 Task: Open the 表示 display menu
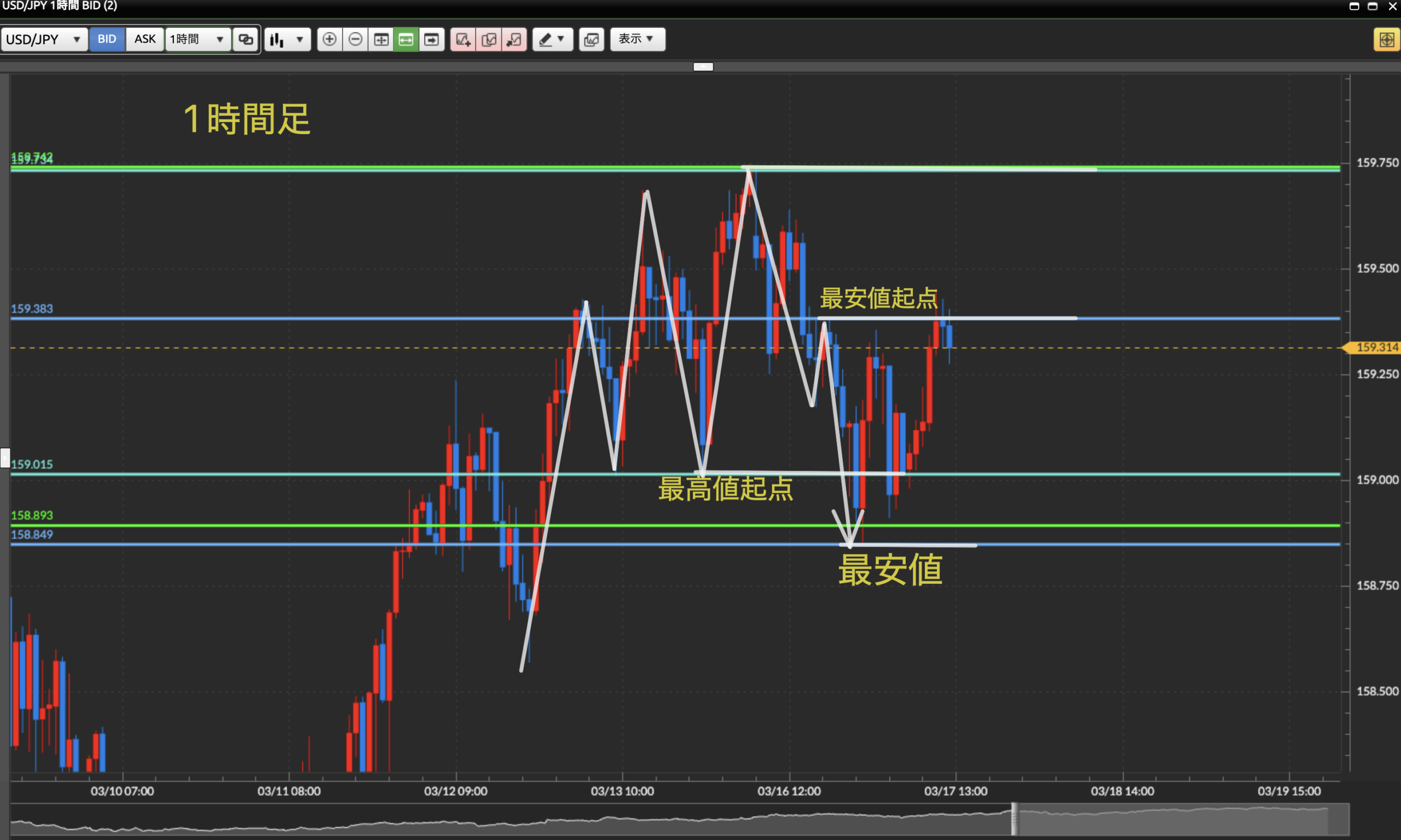tap(638, 39)
